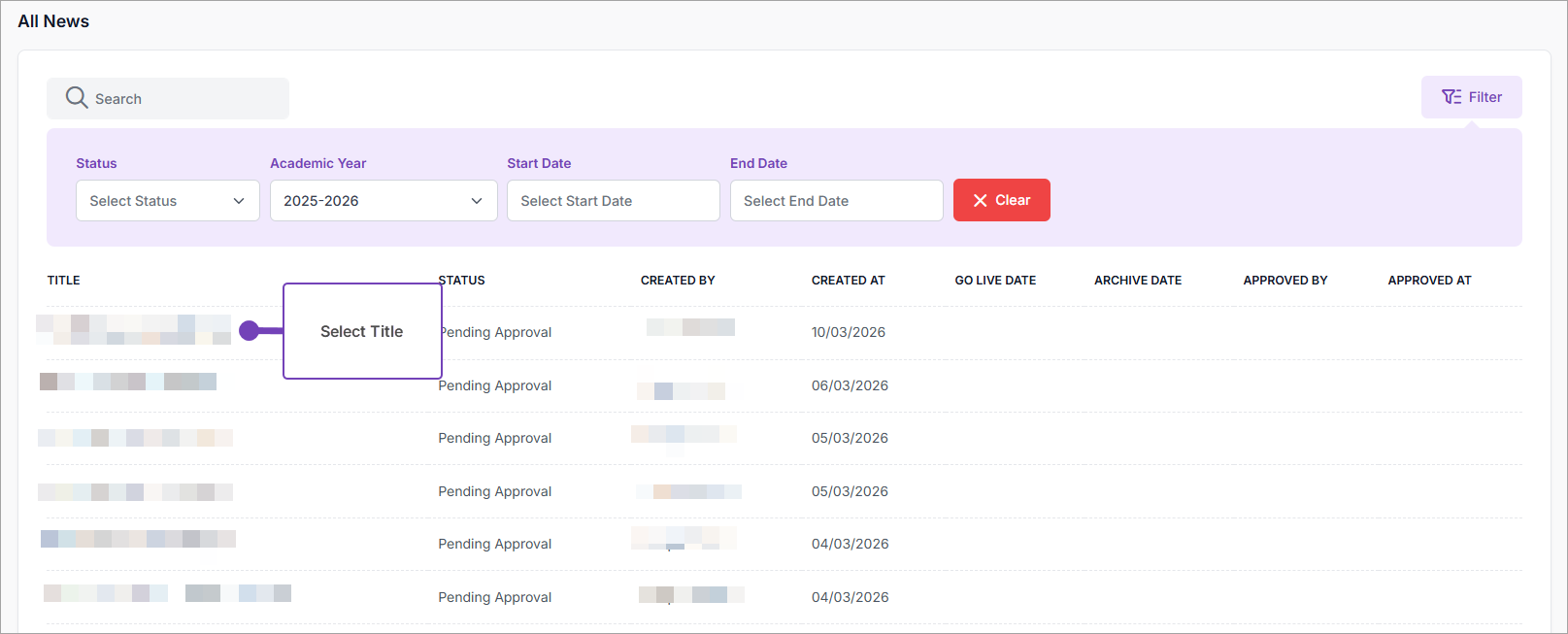Sort by the TITLE column header
The width and height of the screenshot is (1568, 634).
pyautogui.click(x=64, y=281)
